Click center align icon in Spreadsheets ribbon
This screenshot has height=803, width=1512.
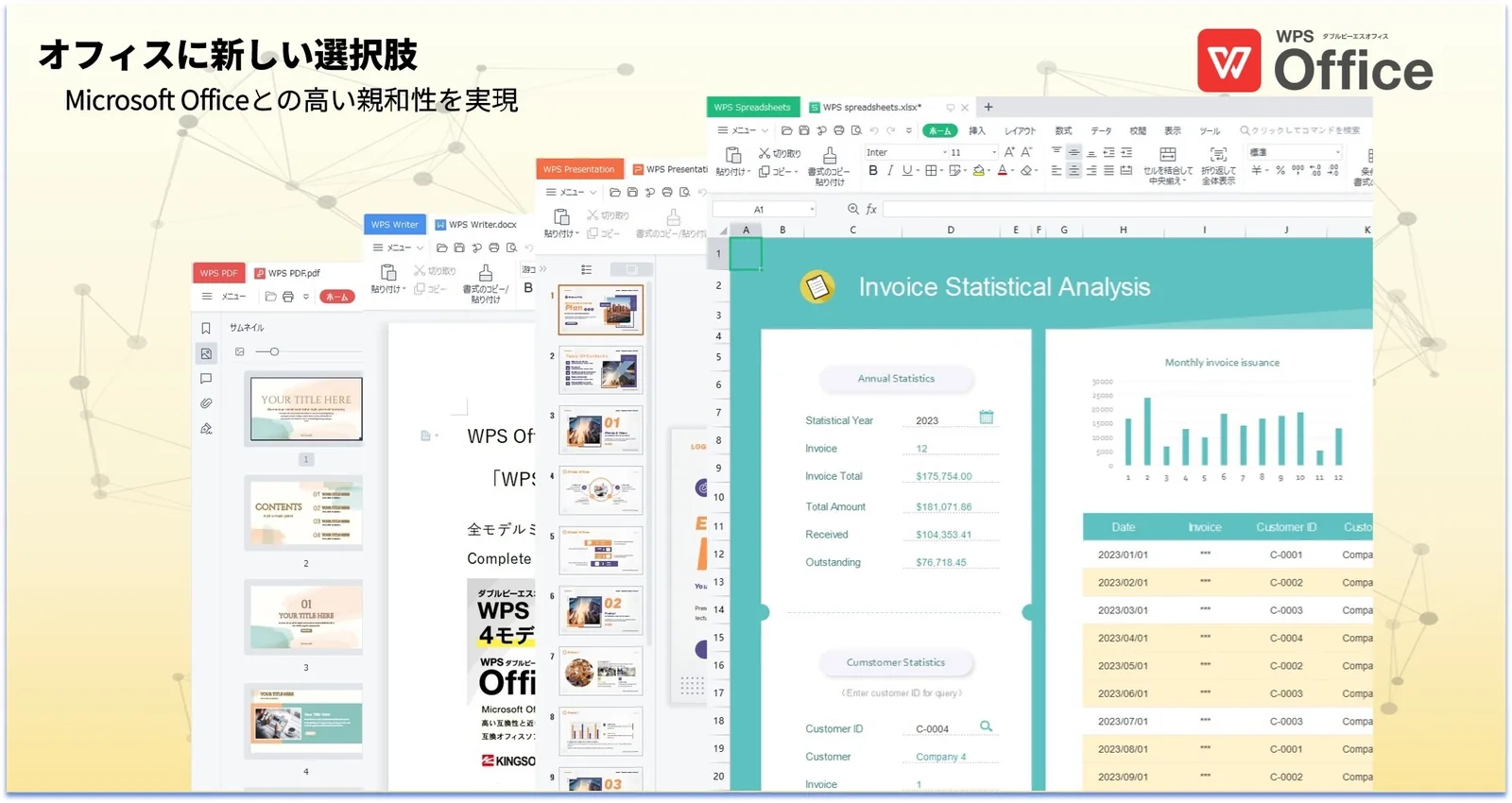click(x=1074, y=170)
